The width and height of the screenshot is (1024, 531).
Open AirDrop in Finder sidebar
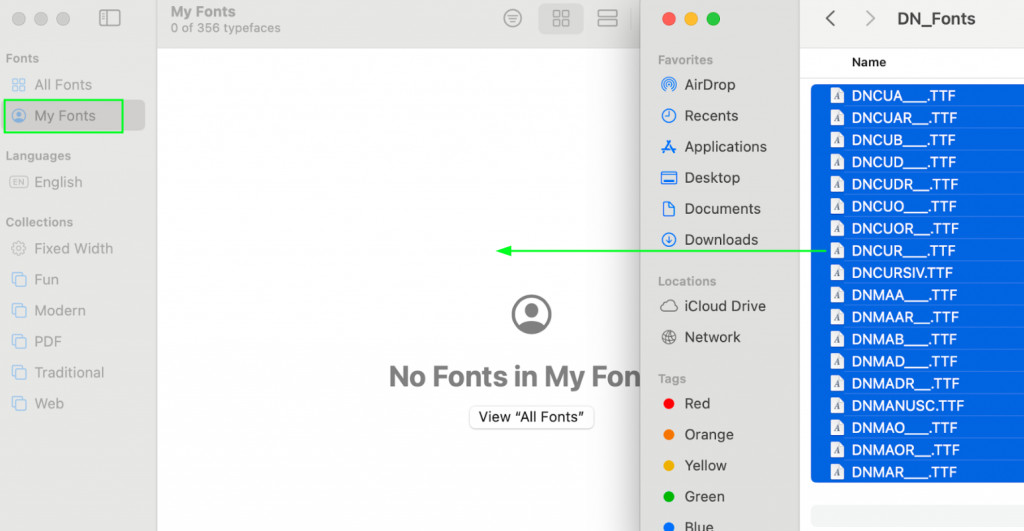coord(709,85)
